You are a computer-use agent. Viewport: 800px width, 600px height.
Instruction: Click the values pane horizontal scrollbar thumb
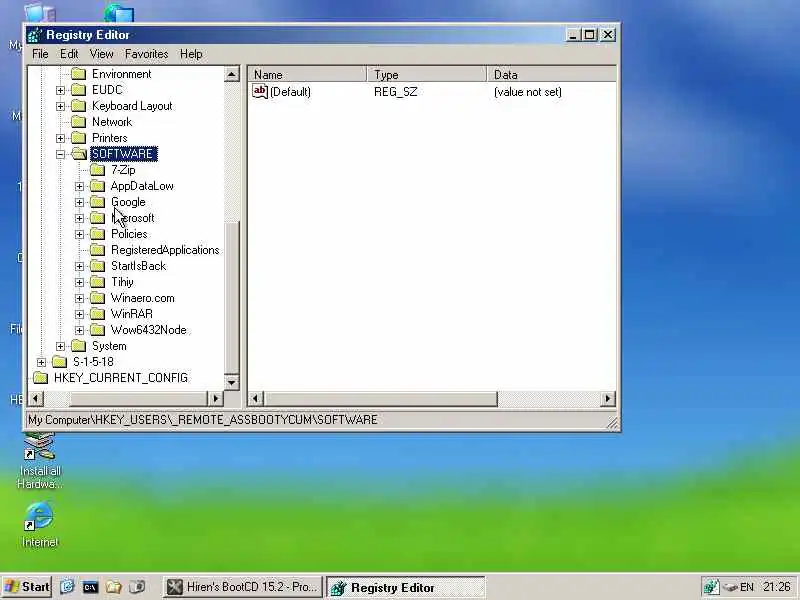(381, 398)
